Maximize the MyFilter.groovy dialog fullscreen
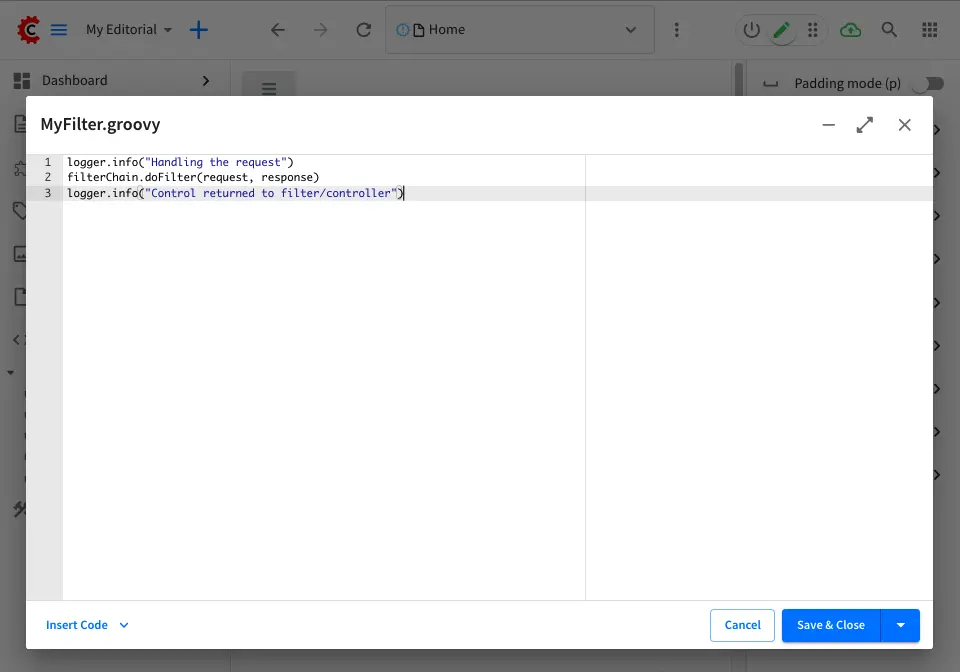 [x=864, y=125]
